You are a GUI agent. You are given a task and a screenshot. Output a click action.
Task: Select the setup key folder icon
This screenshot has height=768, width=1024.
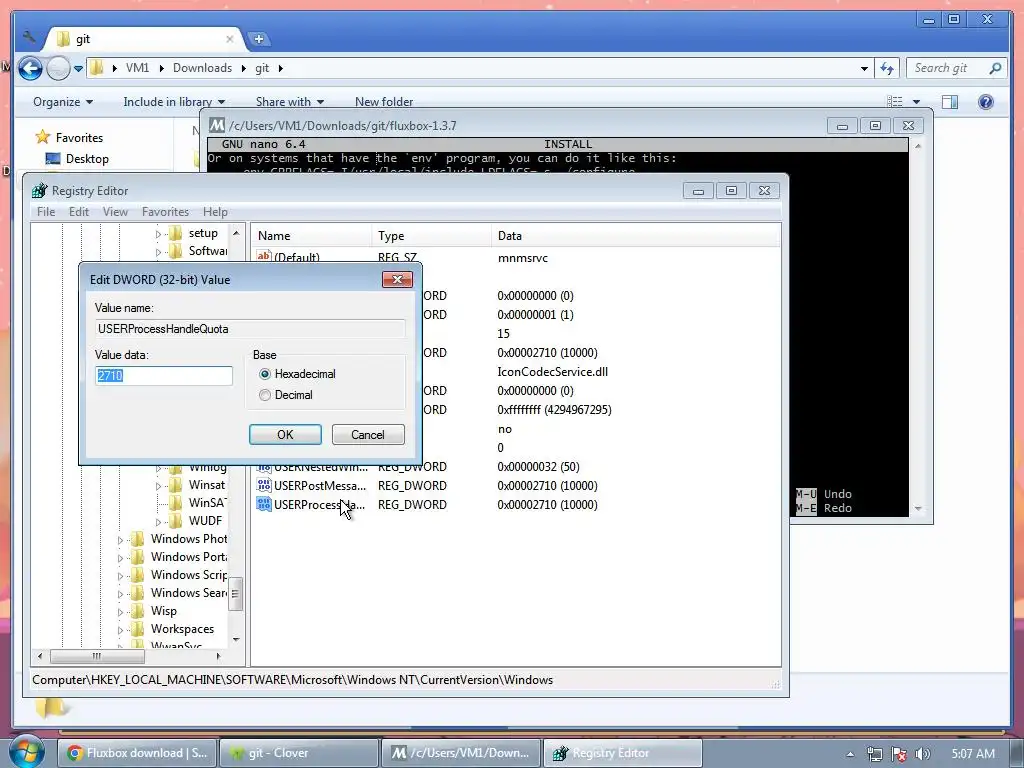click(x=175, y=233)
